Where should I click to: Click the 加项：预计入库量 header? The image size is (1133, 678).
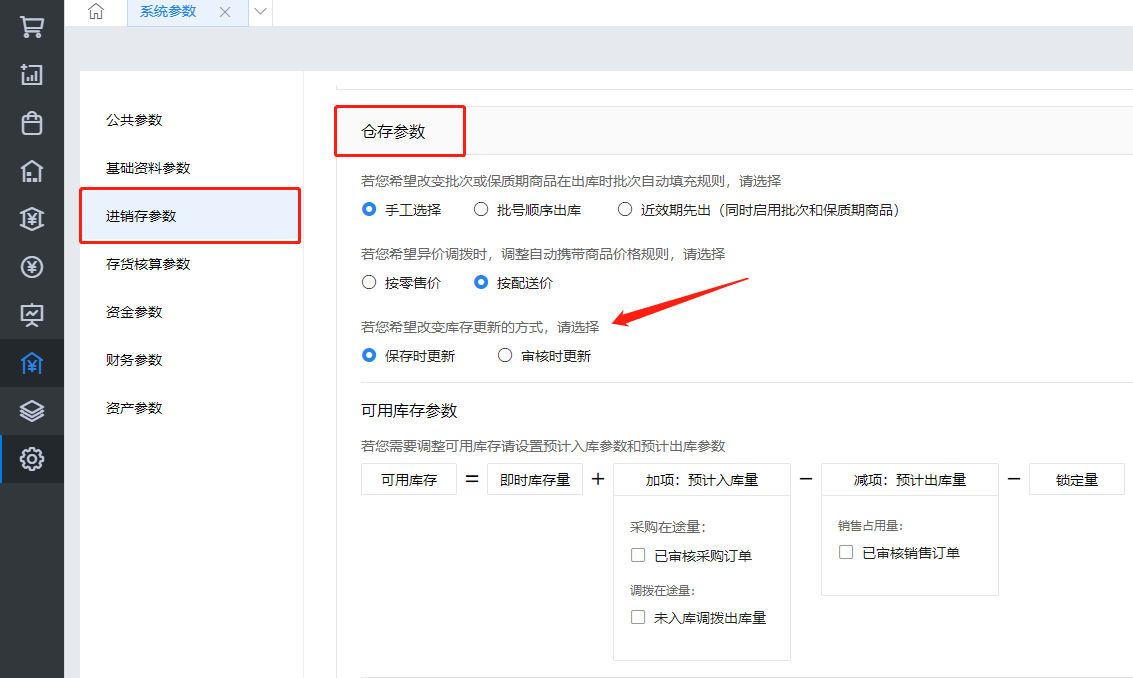(x=702, y=479)
